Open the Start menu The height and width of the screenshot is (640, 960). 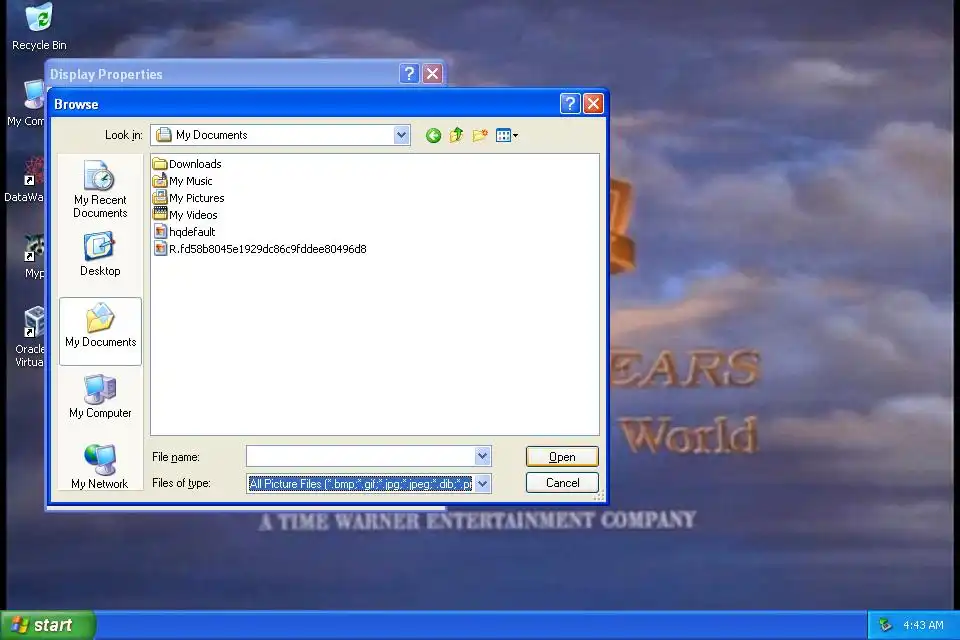point(47,625)
